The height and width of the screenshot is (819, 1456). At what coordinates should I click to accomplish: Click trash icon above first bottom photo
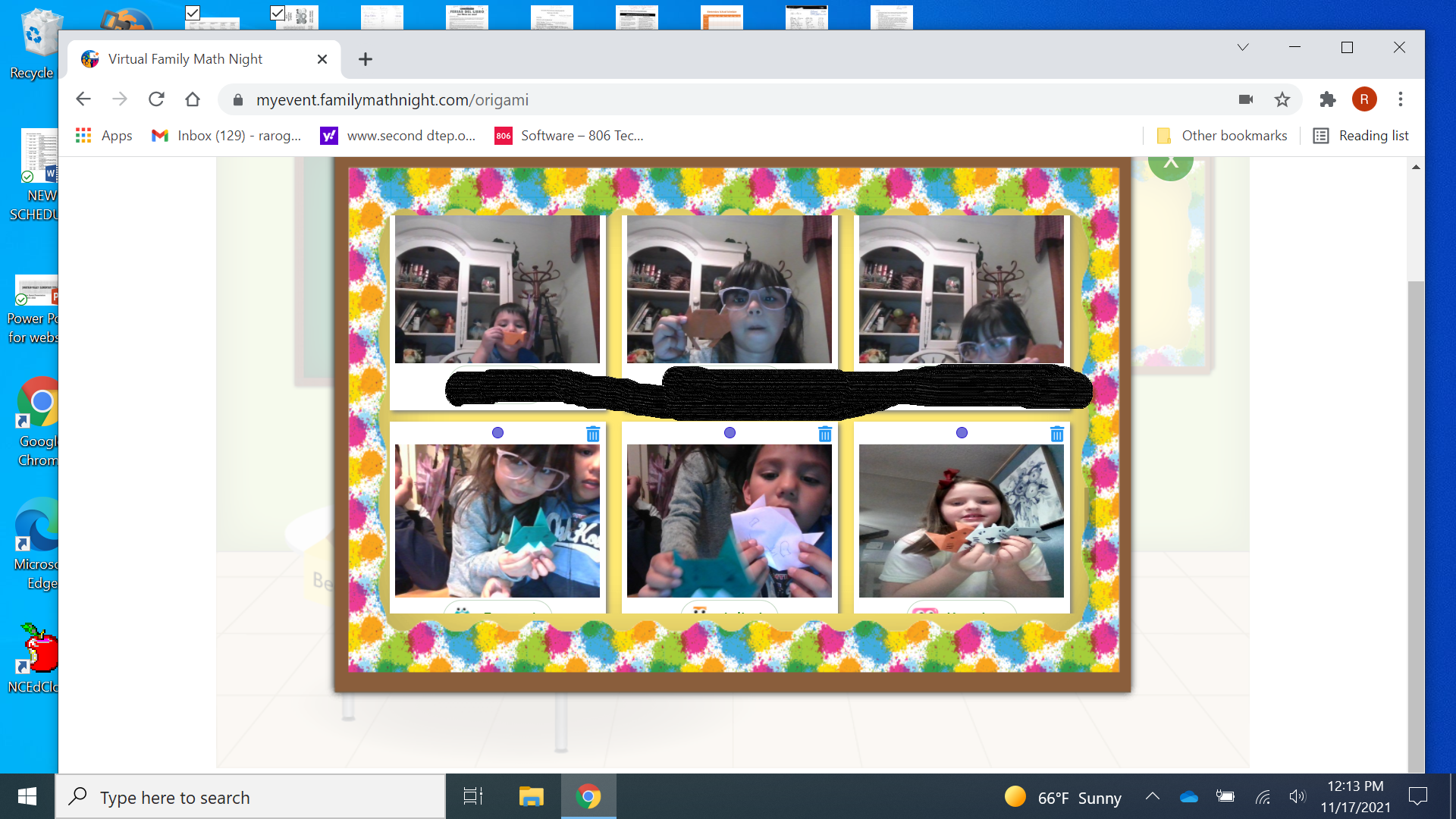593,434
